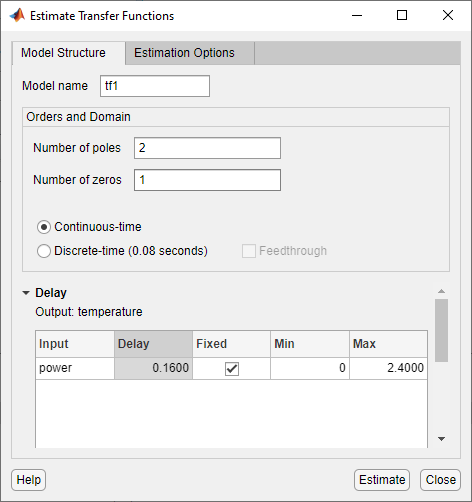The height and width of the screenshot is (502, 472).
Task: Click the scrollbar down arrow
Action: coord(442,439)
